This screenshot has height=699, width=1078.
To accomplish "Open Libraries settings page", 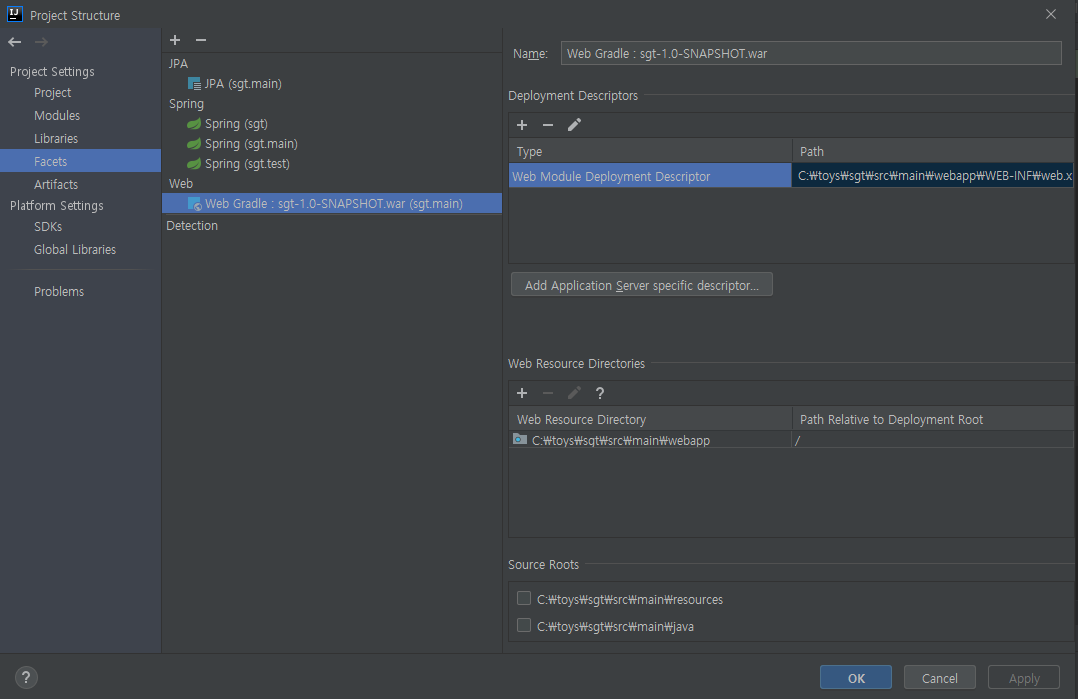I will coord(56,139).
